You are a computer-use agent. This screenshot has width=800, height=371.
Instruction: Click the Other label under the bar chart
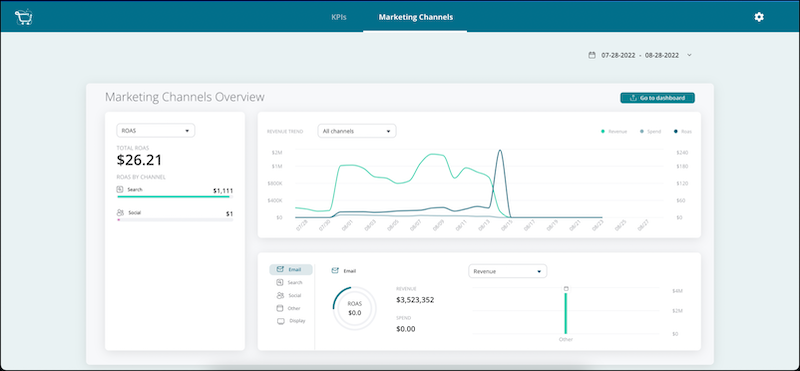pyautogui.click(x=565, y=339)
